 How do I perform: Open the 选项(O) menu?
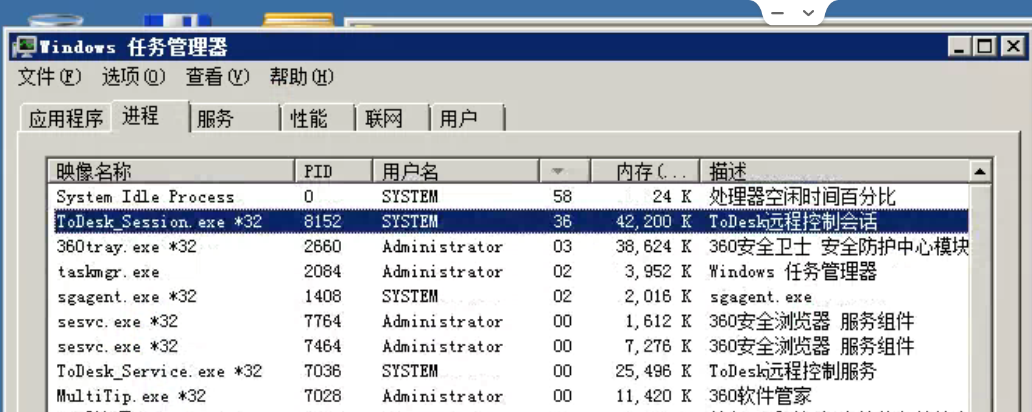[x=133, y=77]
